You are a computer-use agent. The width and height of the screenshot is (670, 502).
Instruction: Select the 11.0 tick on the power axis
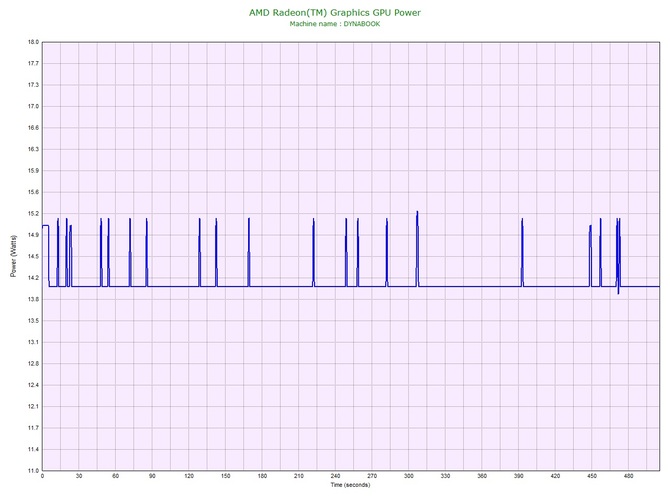click(32, 470)
